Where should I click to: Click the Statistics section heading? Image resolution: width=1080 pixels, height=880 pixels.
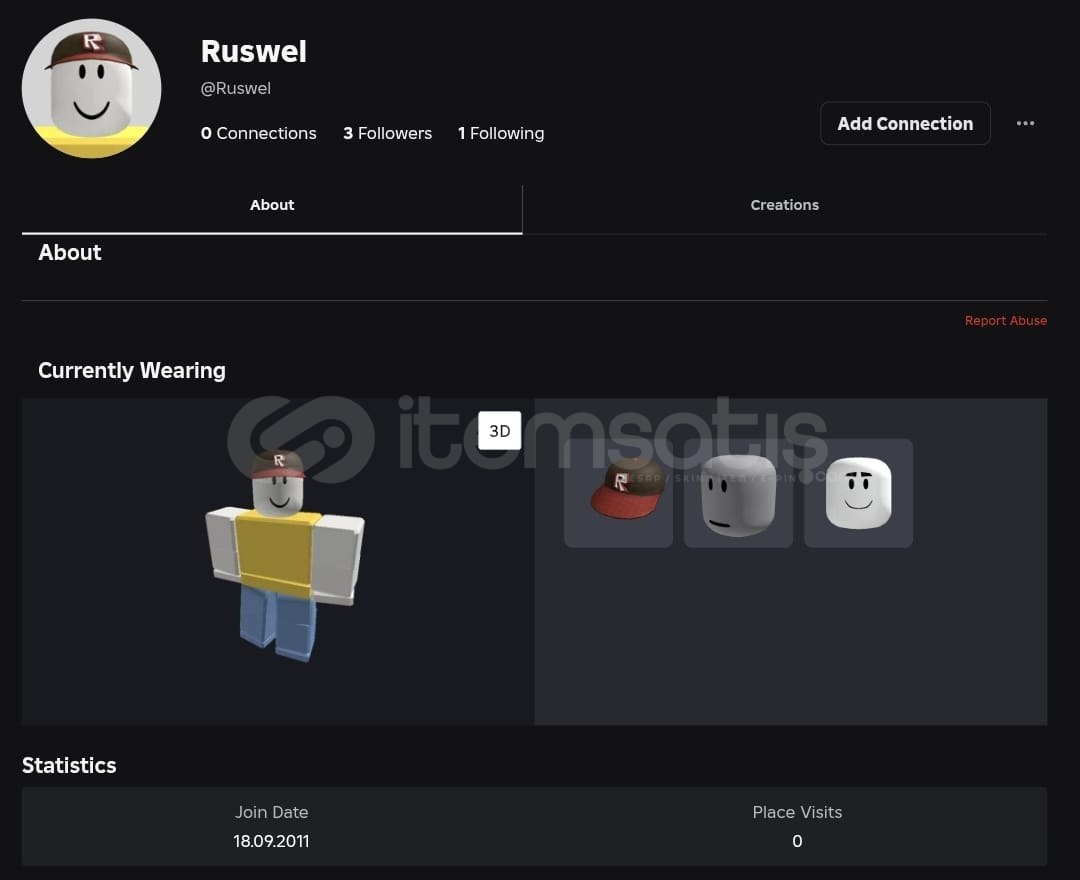(69, 765)
